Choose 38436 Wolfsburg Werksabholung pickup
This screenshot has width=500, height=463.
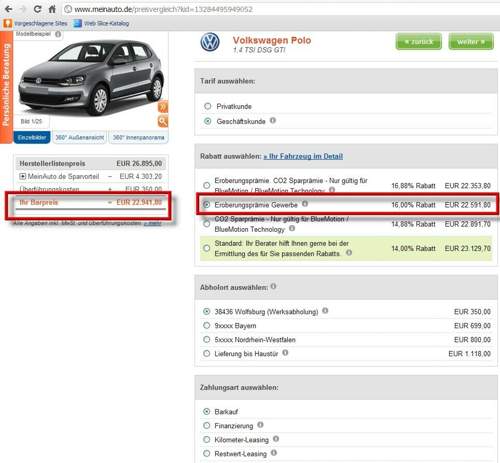207,312
